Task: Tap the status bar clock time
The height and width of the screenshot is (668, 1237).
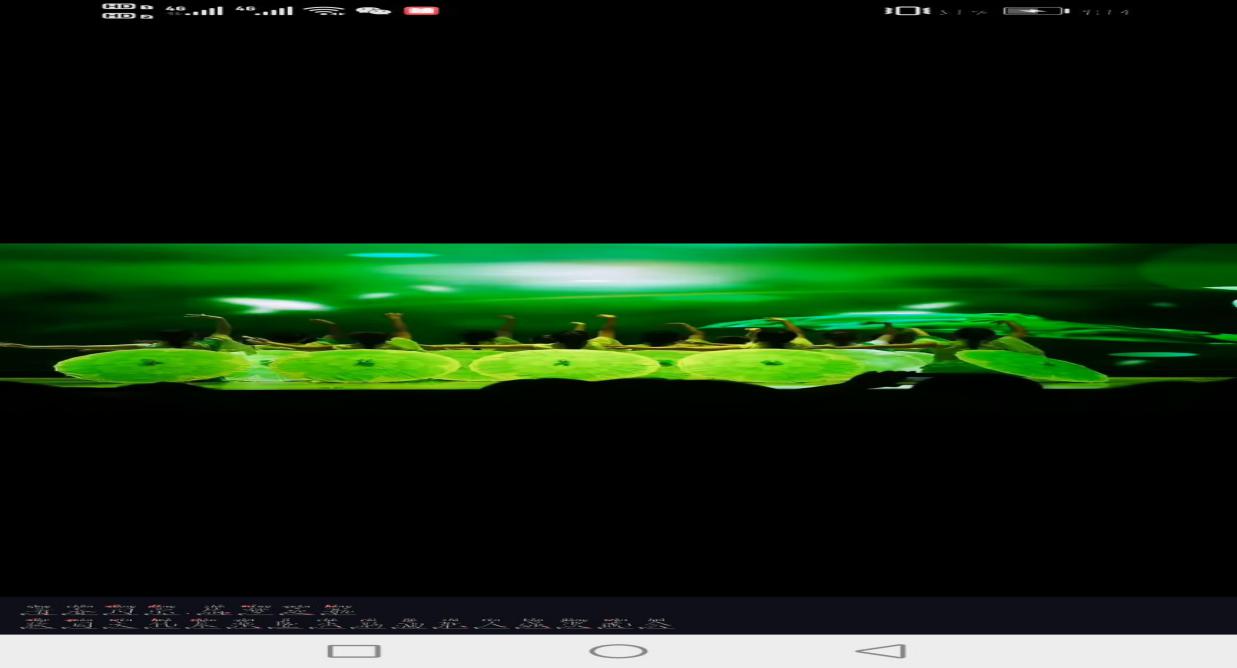Action: pos(1105,12)
